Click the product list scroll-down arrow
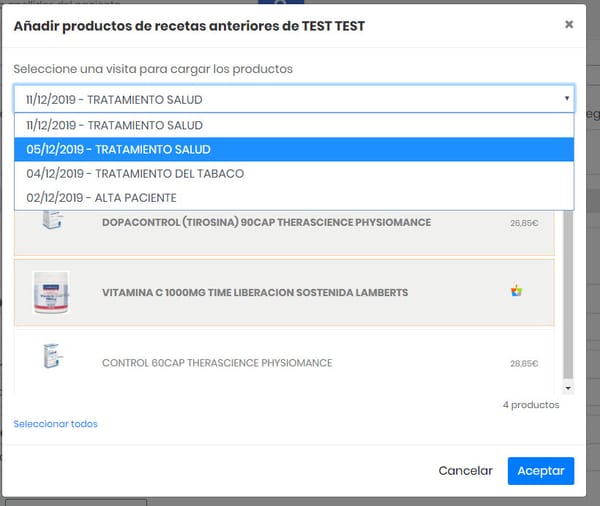600x506 pixels. 568,388
